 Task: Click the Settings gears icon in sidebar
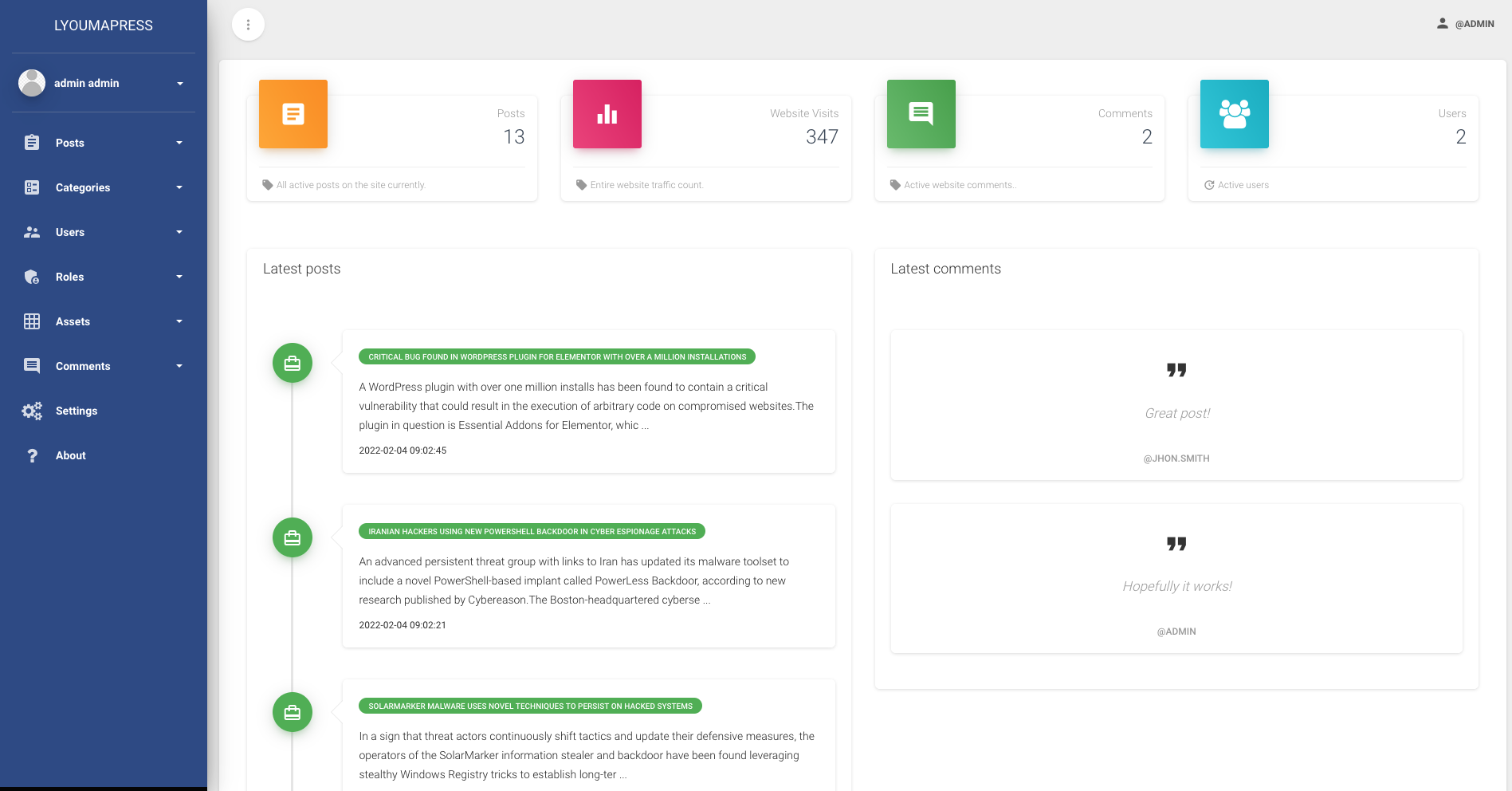coord(32,411)
